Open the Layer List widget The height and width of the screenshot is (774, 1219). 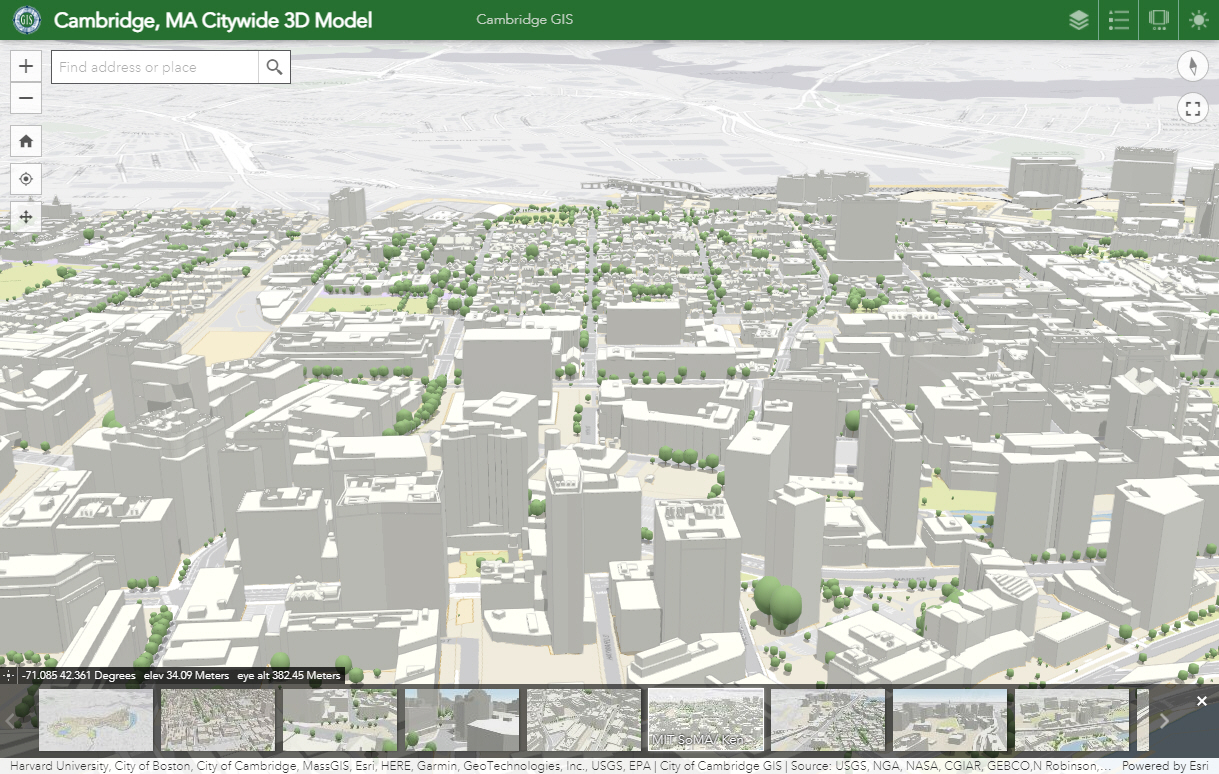point(1078,20)
